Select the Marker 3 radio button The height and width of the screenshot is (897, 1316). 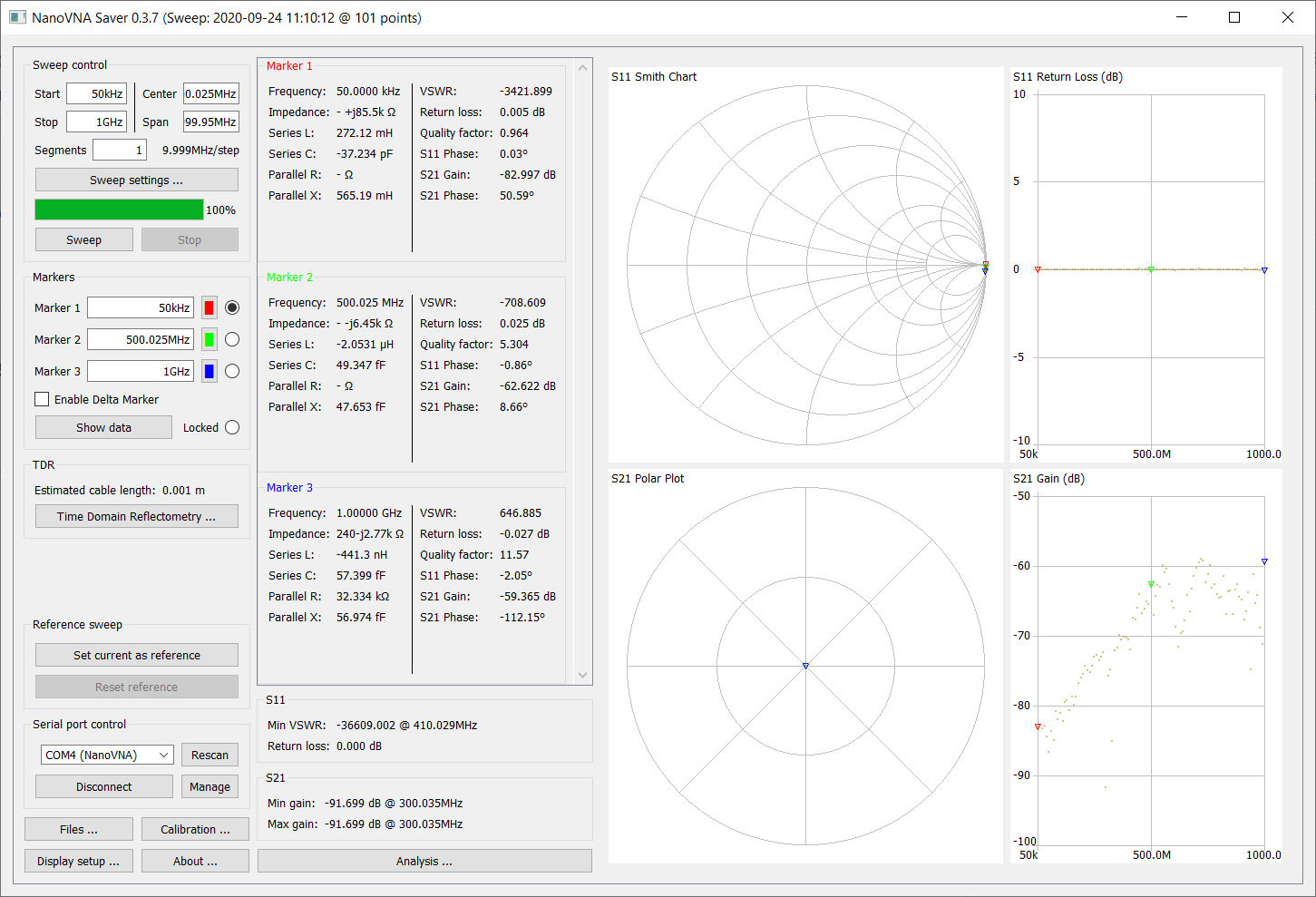232,371
